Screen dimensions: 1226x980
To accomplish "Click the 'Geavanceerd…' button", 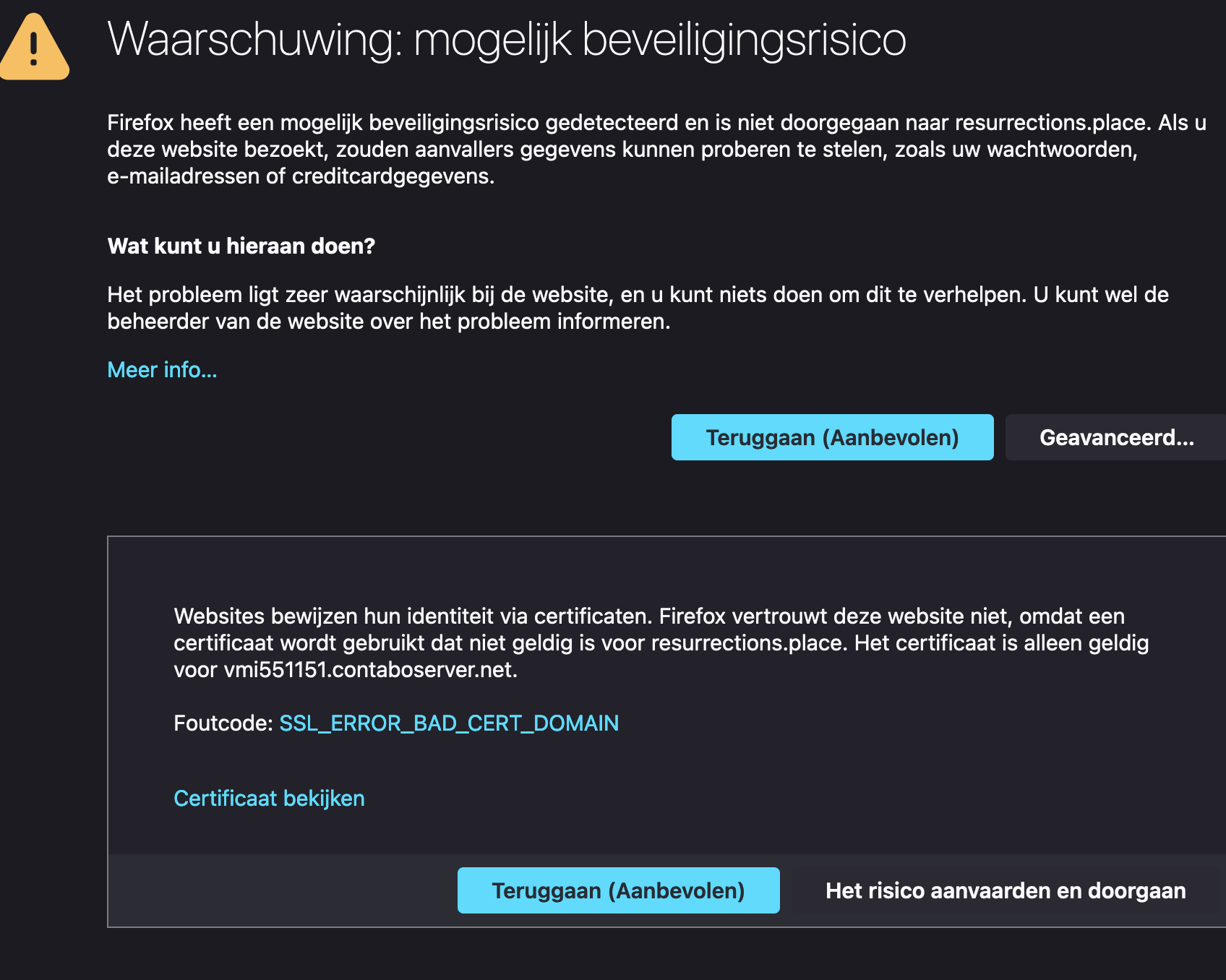I will pos(1116,437).
